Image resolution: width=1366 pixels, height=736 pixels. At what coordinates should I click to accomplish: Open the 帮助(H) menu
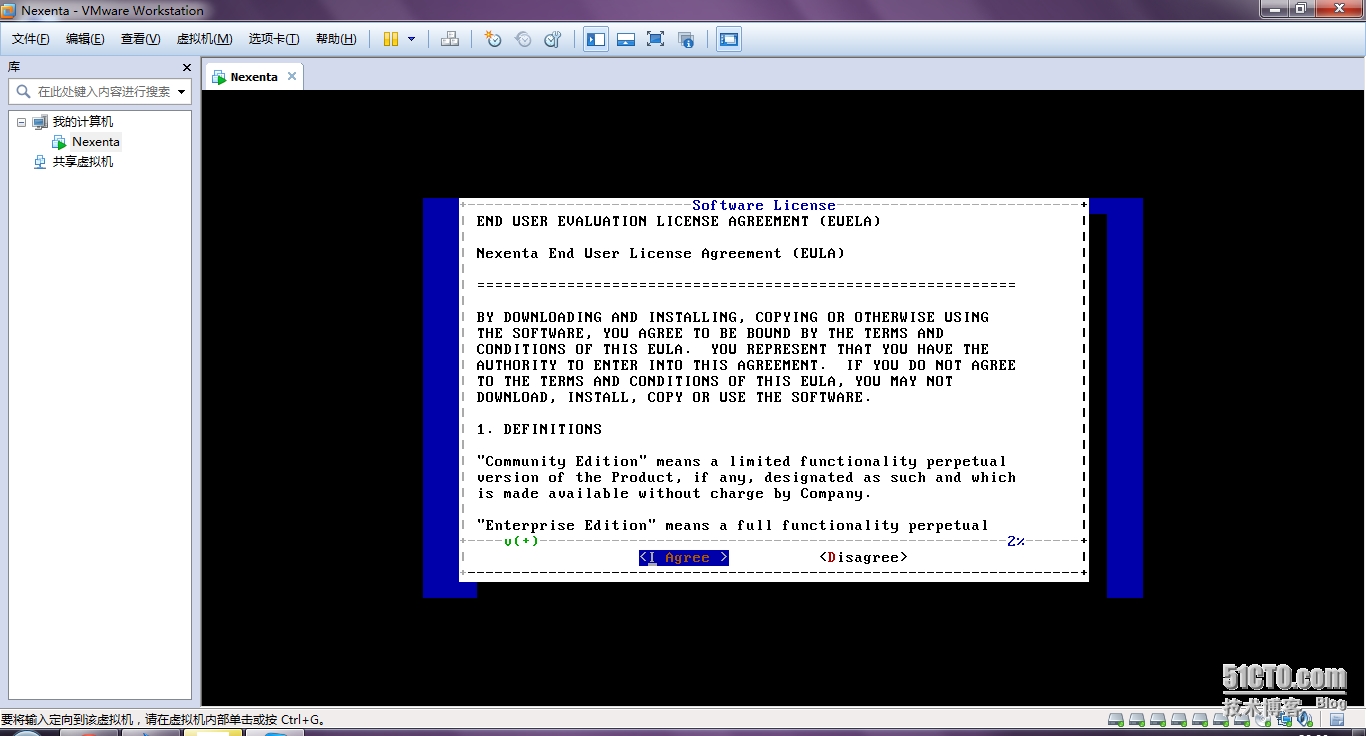click(336, 39)
